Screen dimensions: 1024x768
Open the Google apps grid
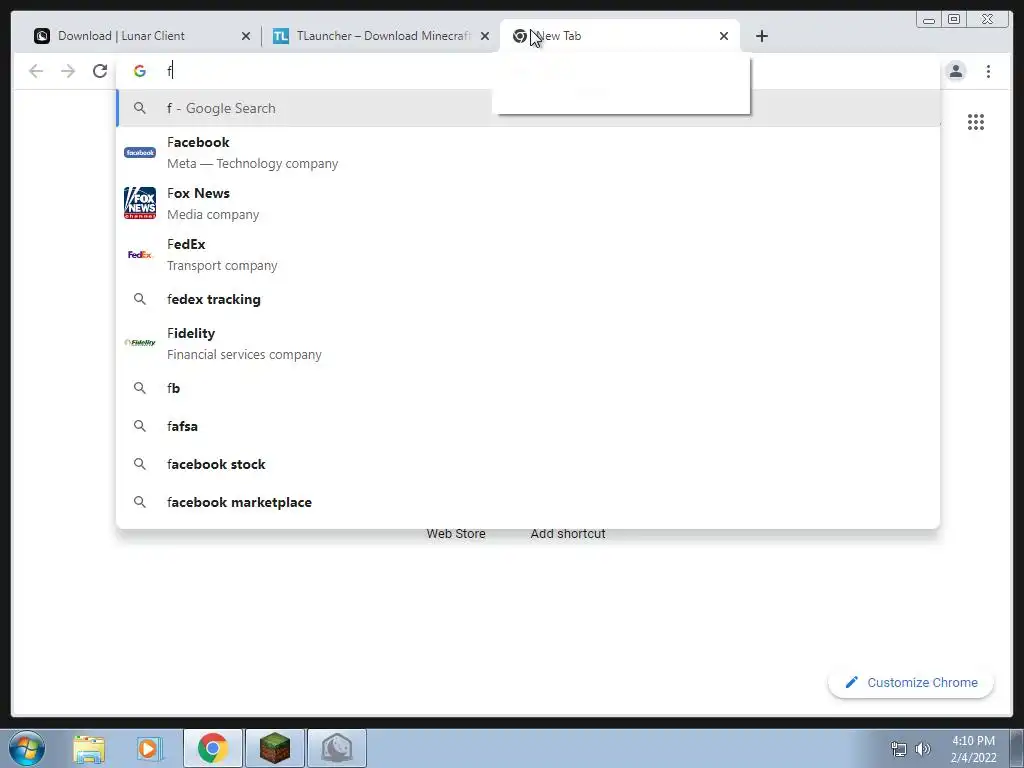click(976, 122)
